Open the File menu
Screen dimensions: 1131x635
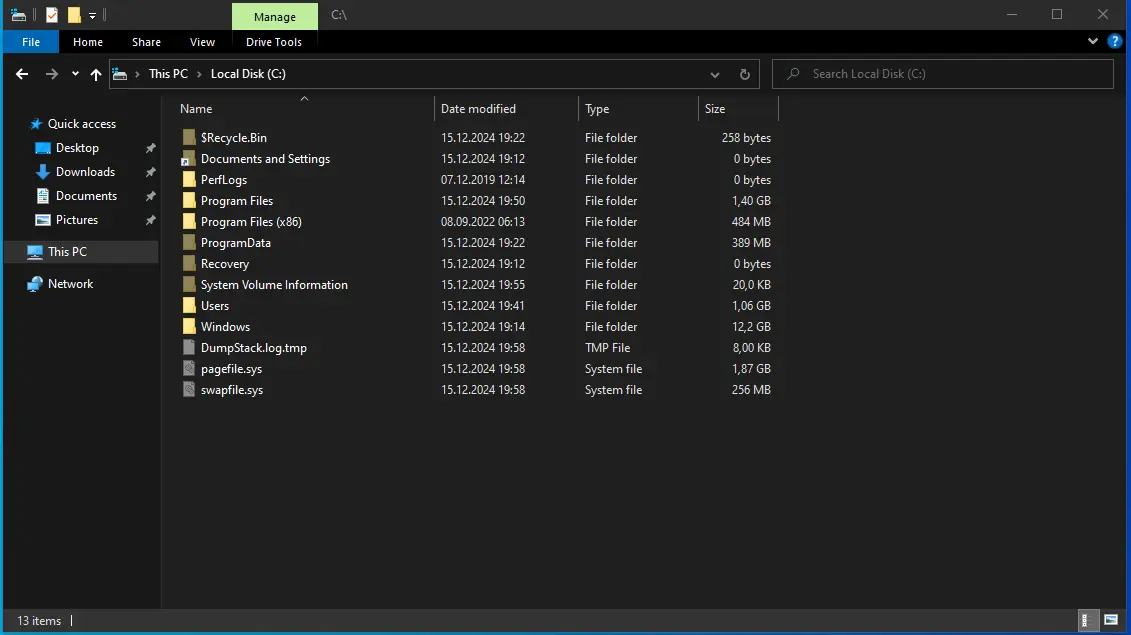coord(31,42)
